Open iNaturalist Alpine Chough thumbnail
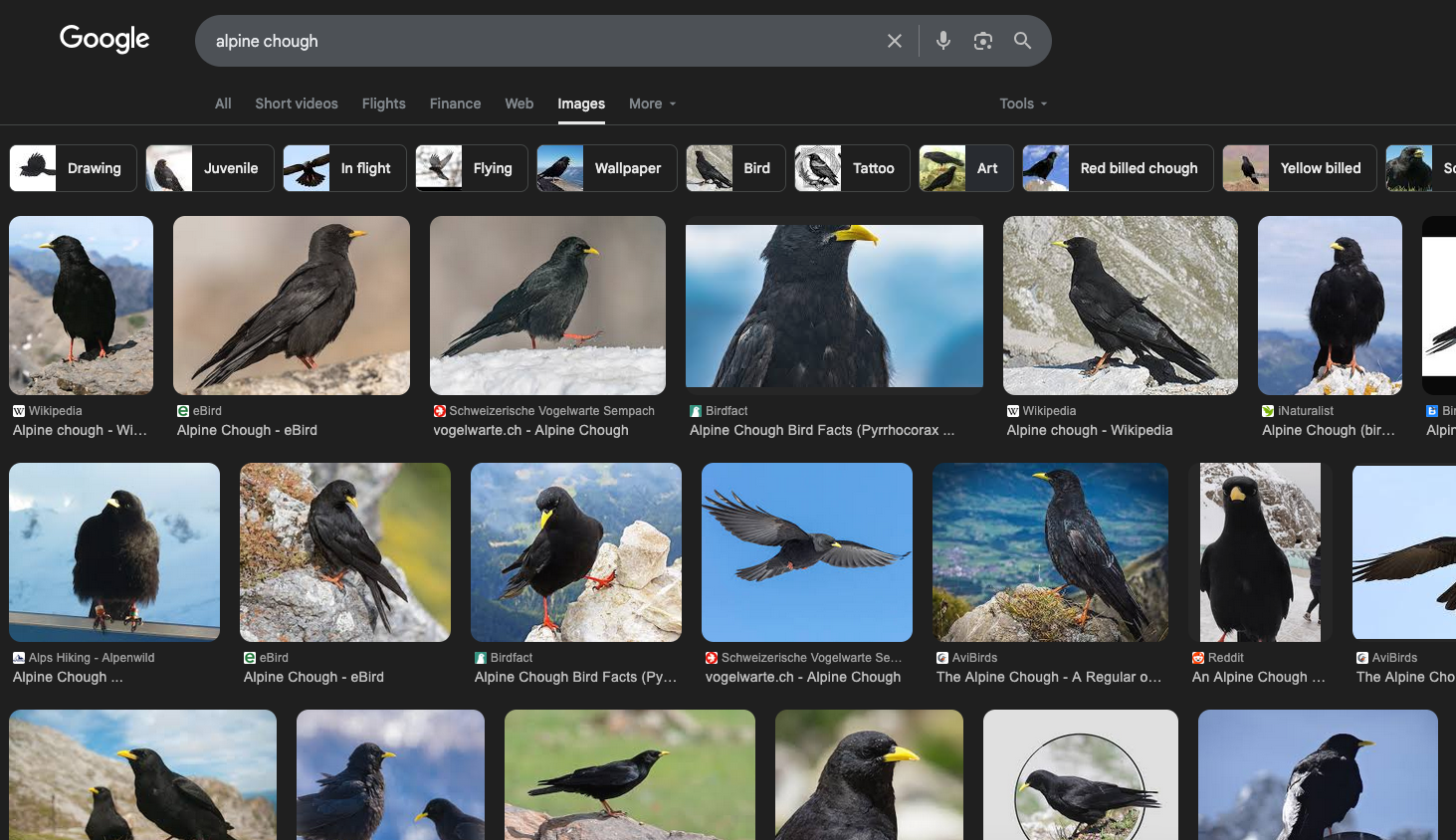Viewport: 1456px width, 840px height. point(1330,306)
